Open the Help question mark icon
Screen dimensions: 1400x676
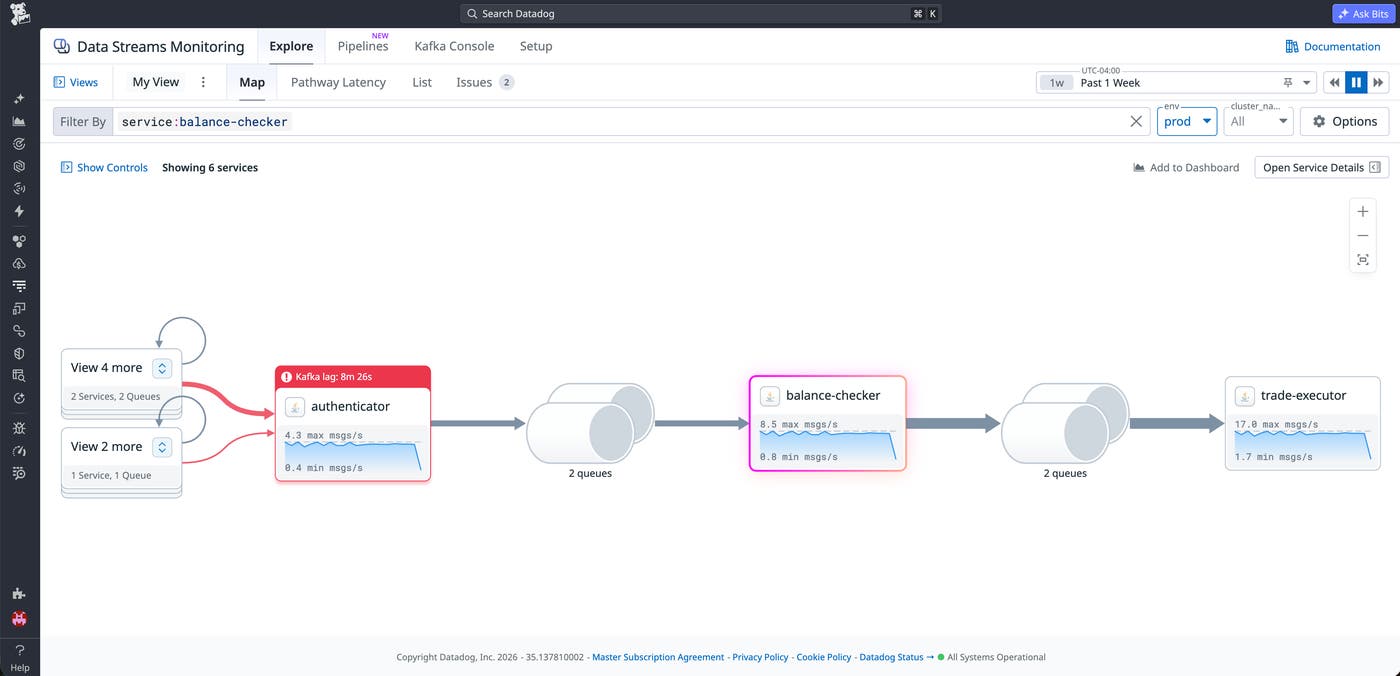20,650
